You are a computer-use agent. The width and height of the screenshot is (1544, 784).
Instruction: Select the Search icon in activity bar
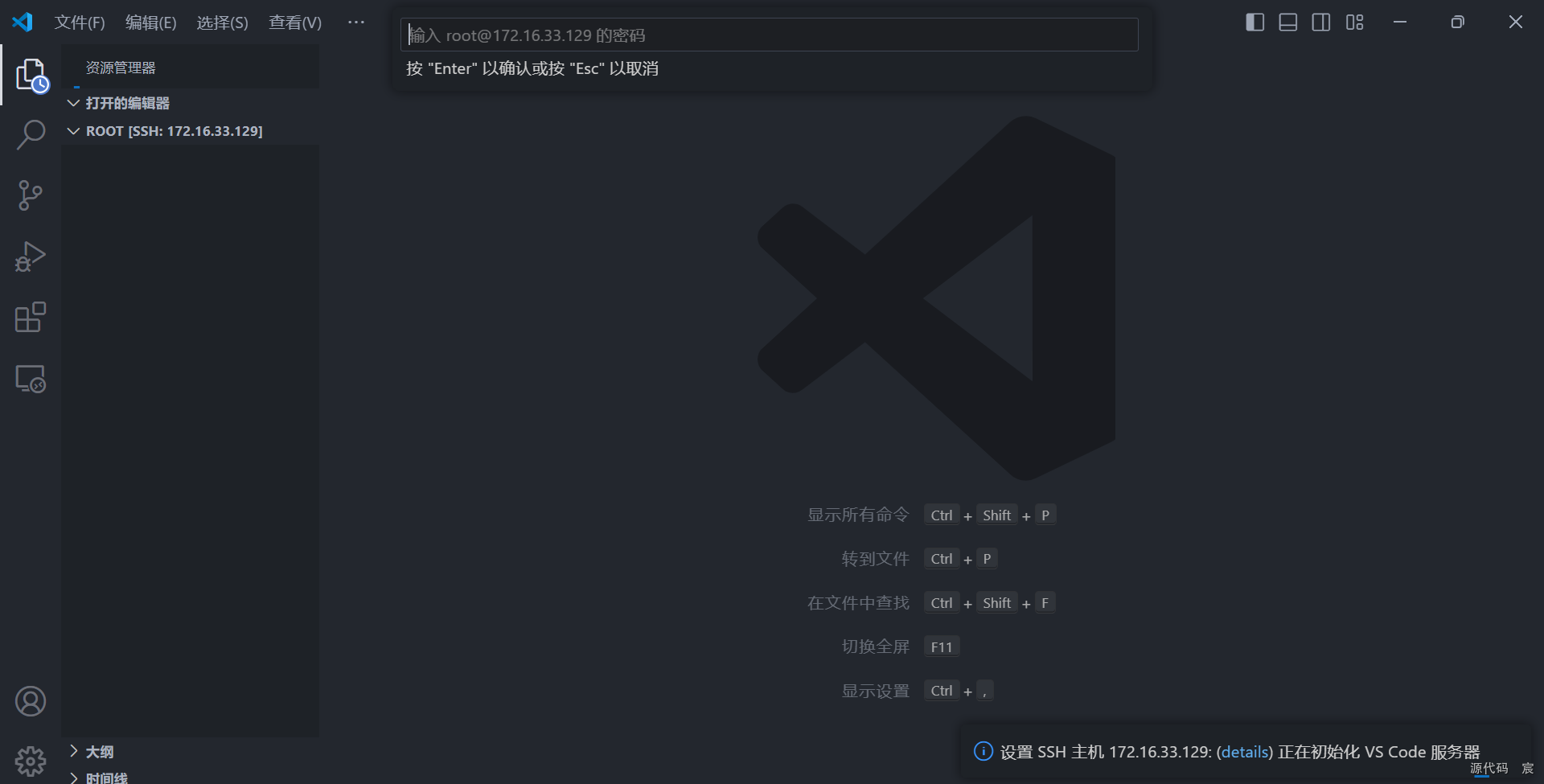[31, 135]
